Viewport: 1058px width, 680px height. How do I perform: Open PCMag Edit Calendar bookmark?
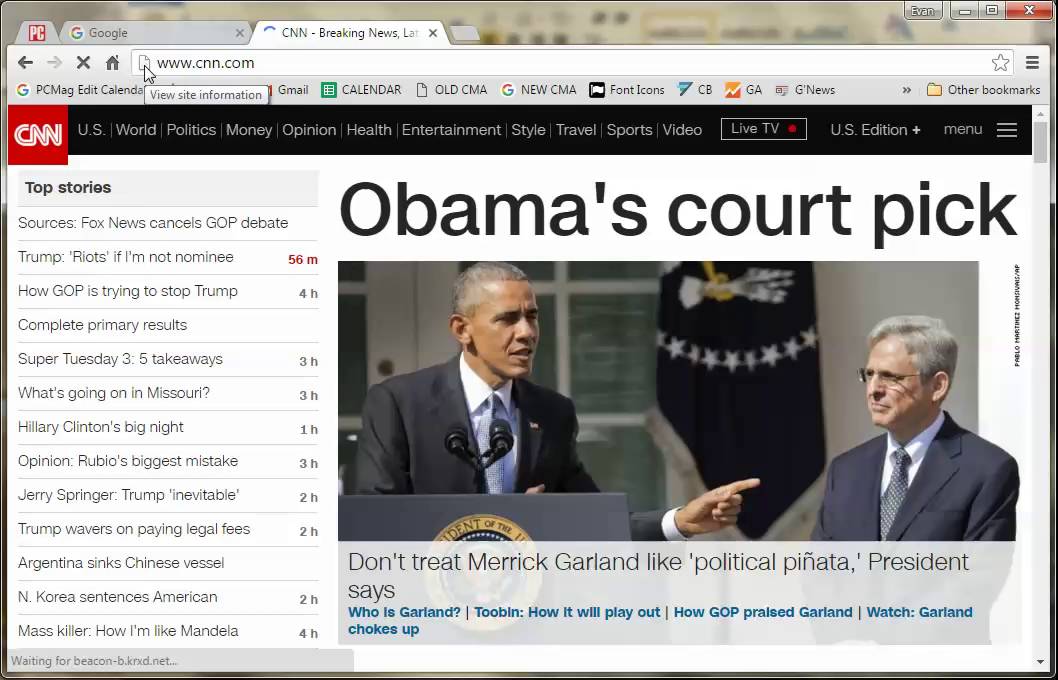pyautogui.click(x=80, y=90)
